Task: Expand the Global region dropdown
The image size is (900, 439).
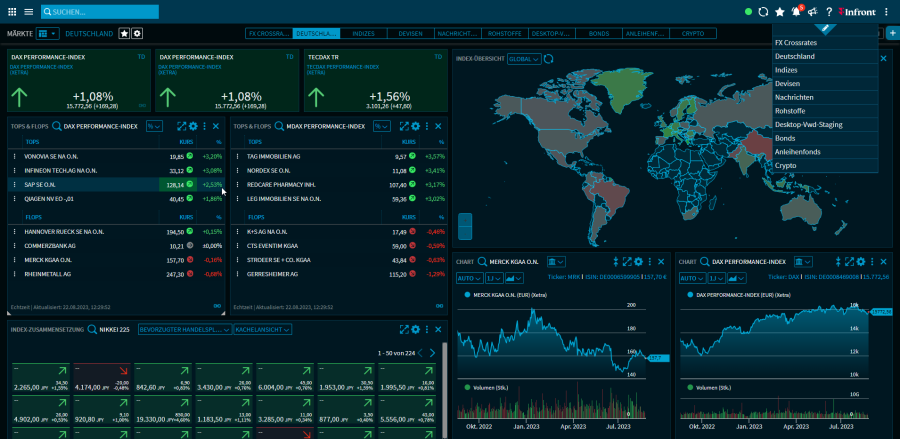Action: pyautogui.click(x=524, y=59)
